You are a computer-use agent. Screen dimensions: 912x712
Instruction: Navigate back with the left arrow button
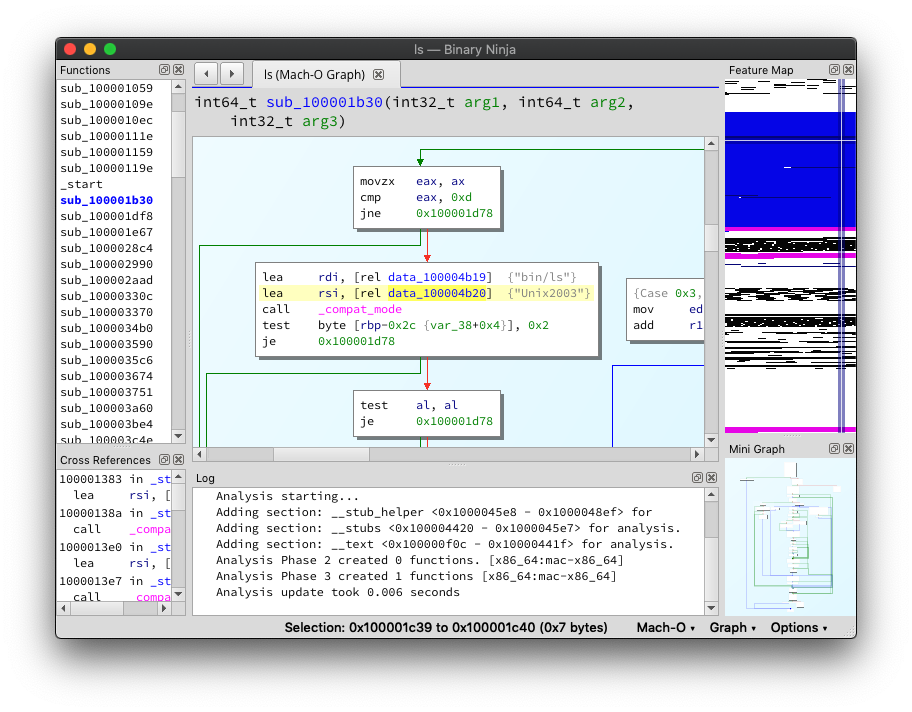[206, 73]
